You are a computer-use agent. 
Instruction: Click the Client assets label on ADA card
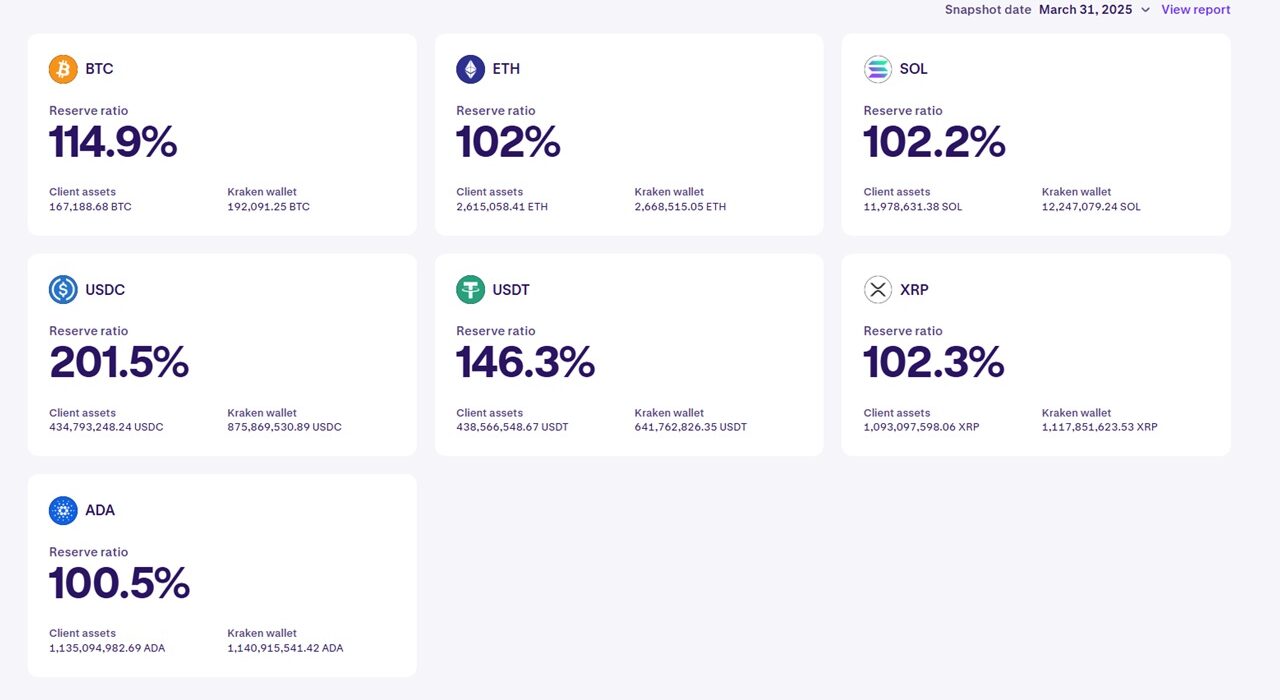click(x=83, y=633)
